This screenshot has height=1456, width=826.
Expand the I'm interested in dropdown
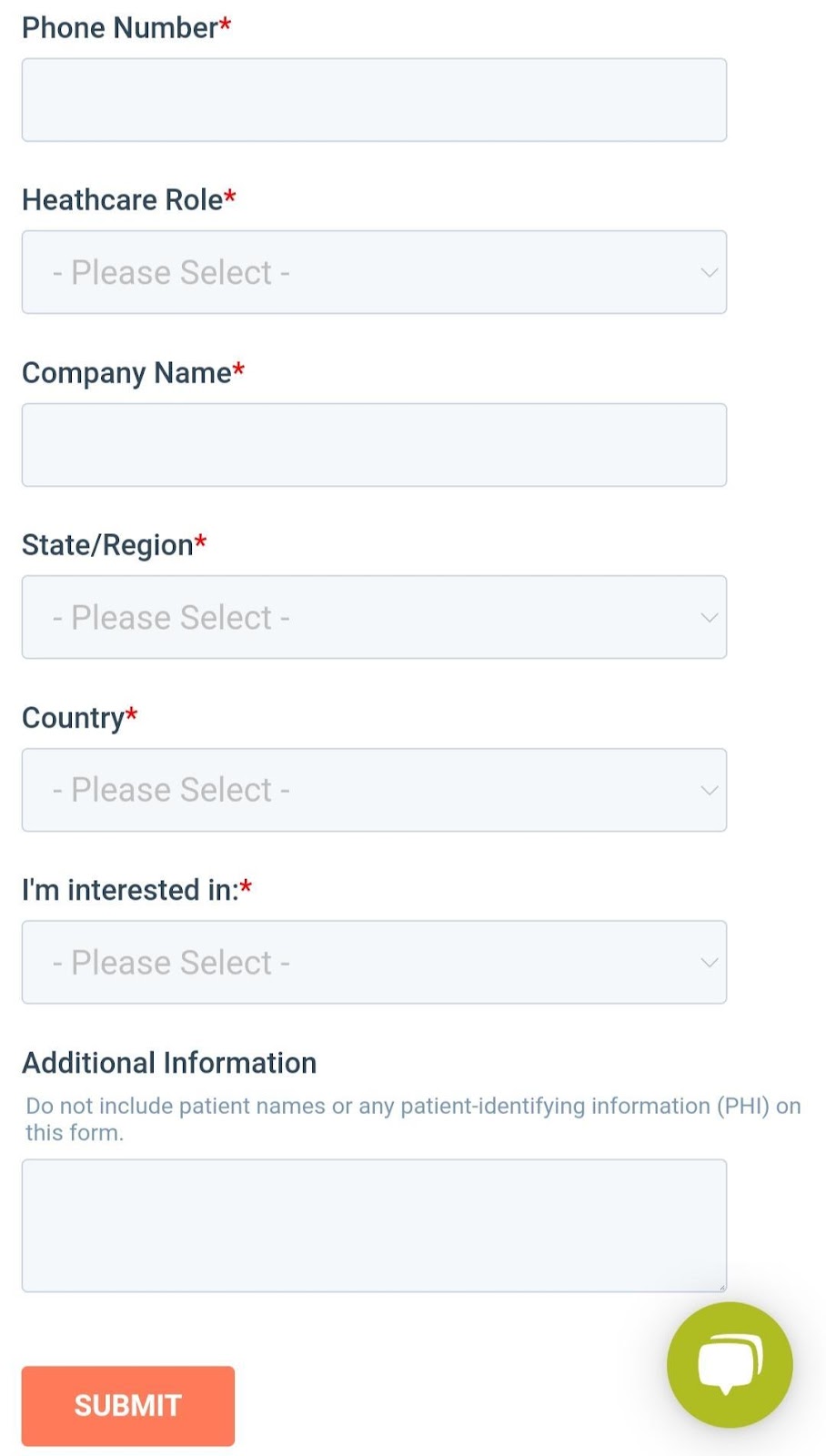click(x=373, y=962)
